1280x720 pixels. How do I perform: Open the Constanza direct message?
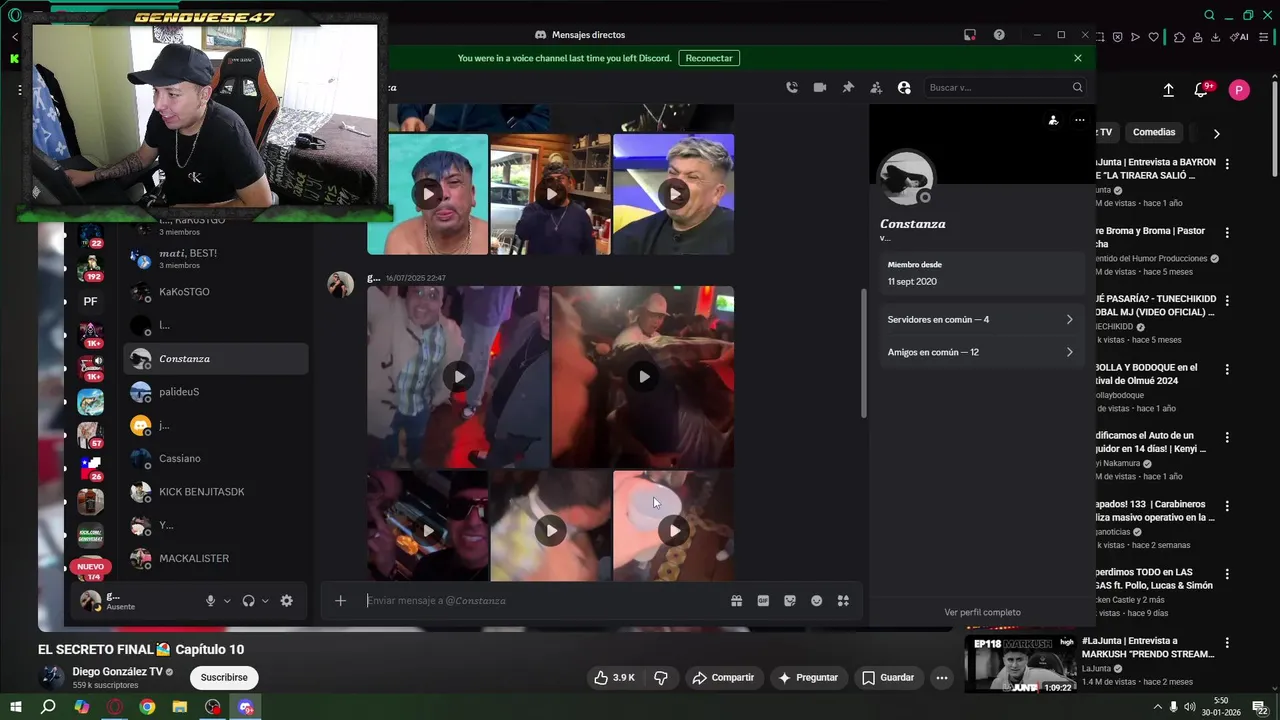[215, 359]
